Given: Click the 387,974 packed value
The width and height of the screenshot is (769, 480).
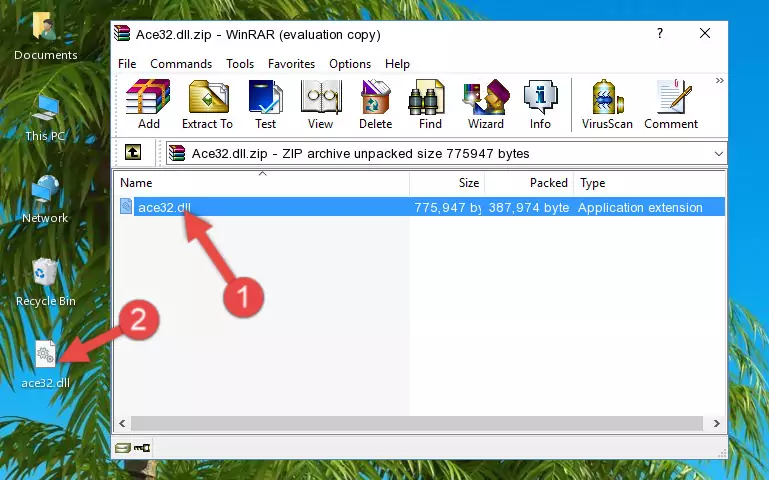Looking at the screenshot, I should (x=529, y=207).
